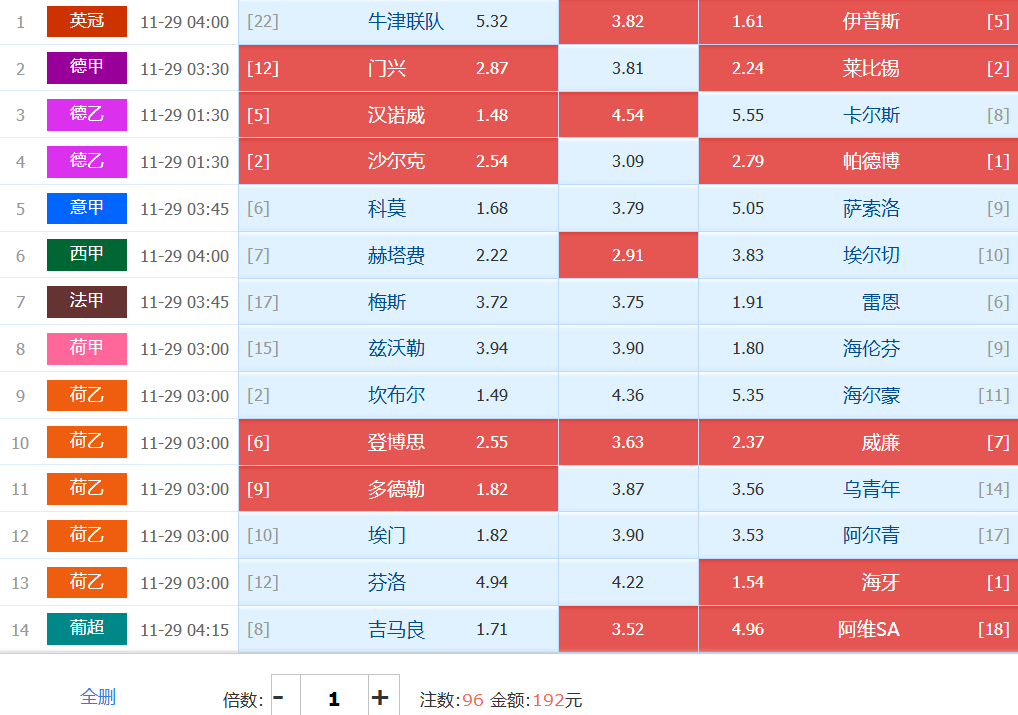
Task: Toggle the draw odds 3.81 in the 门兴 match
Action: point(628,69)
